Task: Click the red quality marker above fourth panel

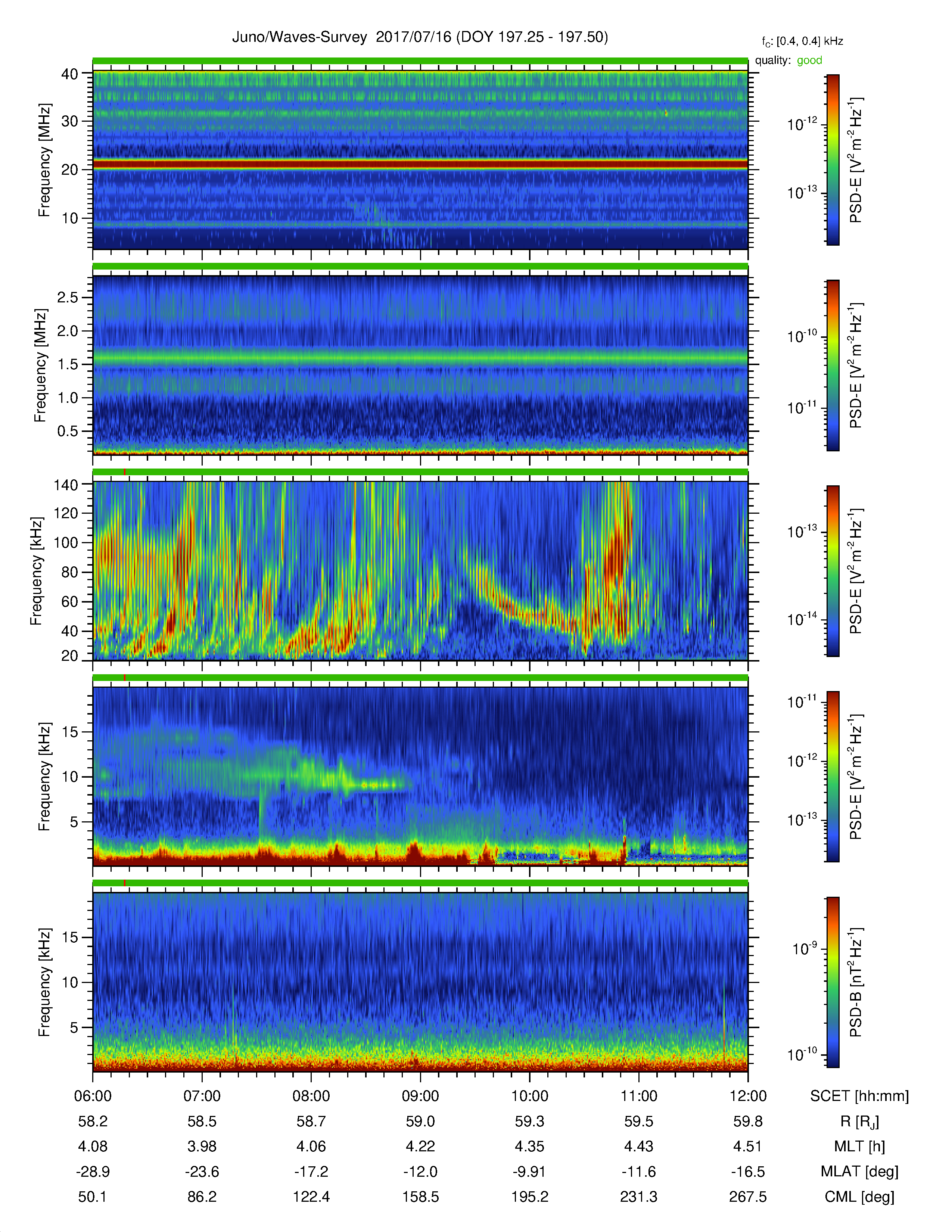Action: coord(125,678)
